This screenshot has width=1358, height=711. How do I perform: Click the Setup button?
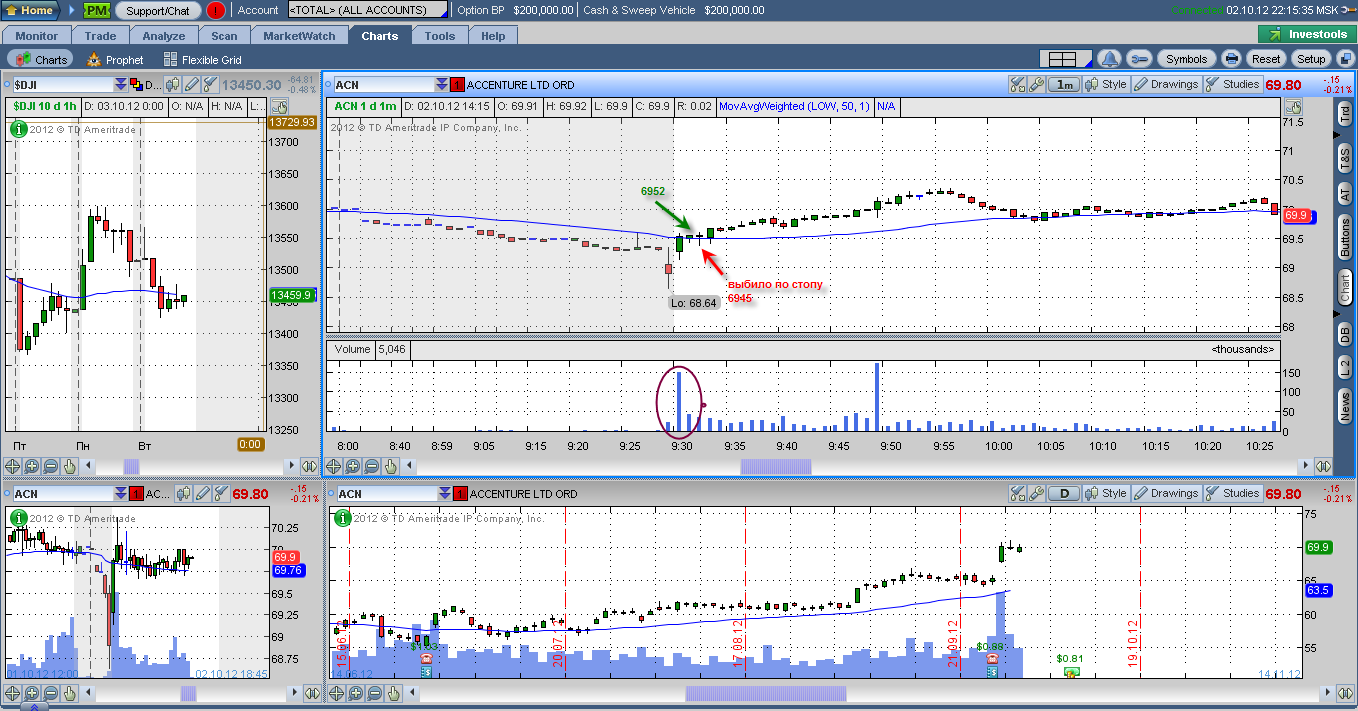pos(1311,59)
